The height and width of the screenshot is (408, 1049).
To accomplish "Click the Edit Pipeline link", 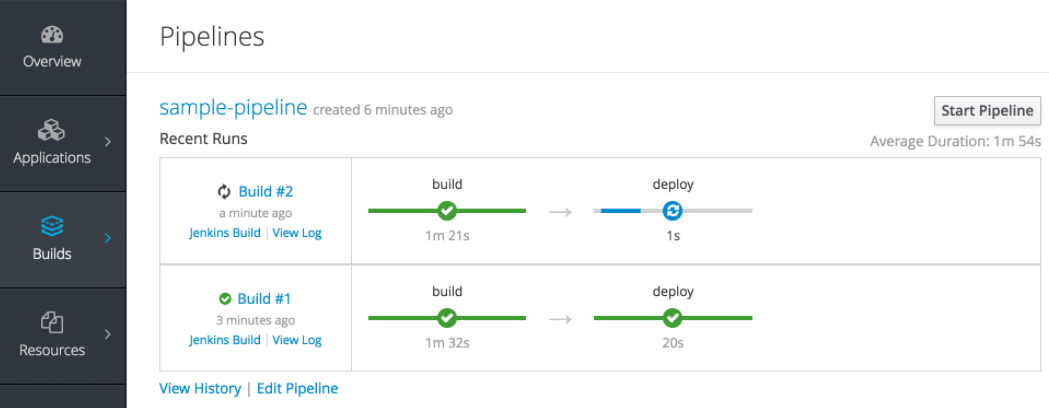I will point(297,388).
